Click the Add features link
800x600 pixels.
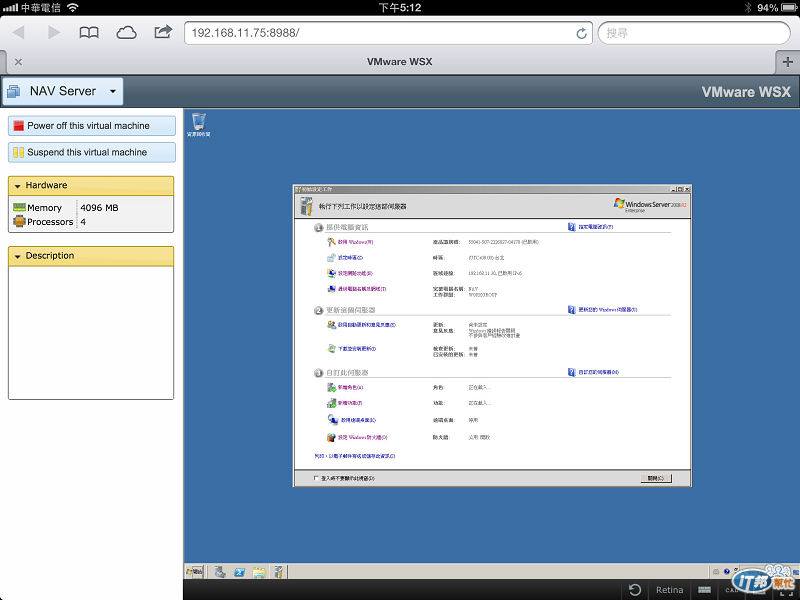(345, 403)
